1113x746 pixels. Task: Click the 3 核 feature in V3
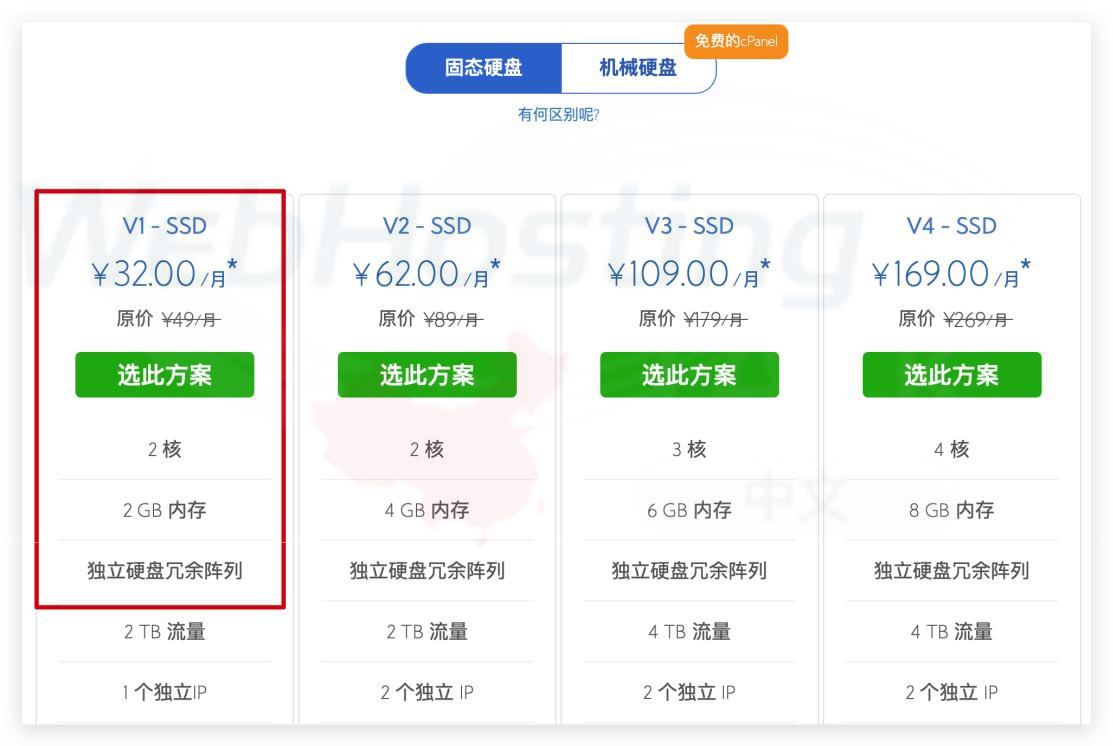(x=689, y=450)
